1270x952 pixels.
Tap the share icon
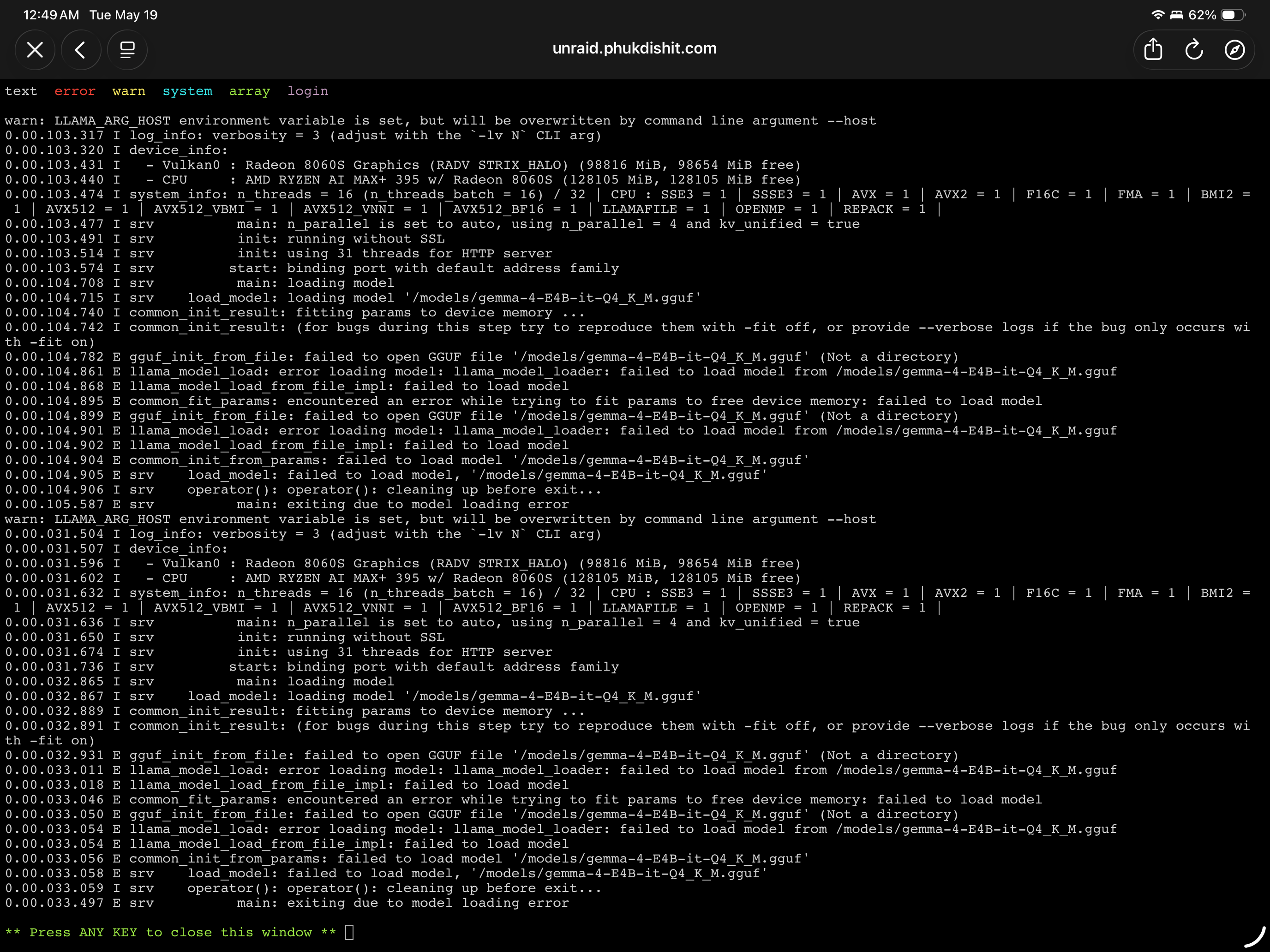(x=1153, y=50)
